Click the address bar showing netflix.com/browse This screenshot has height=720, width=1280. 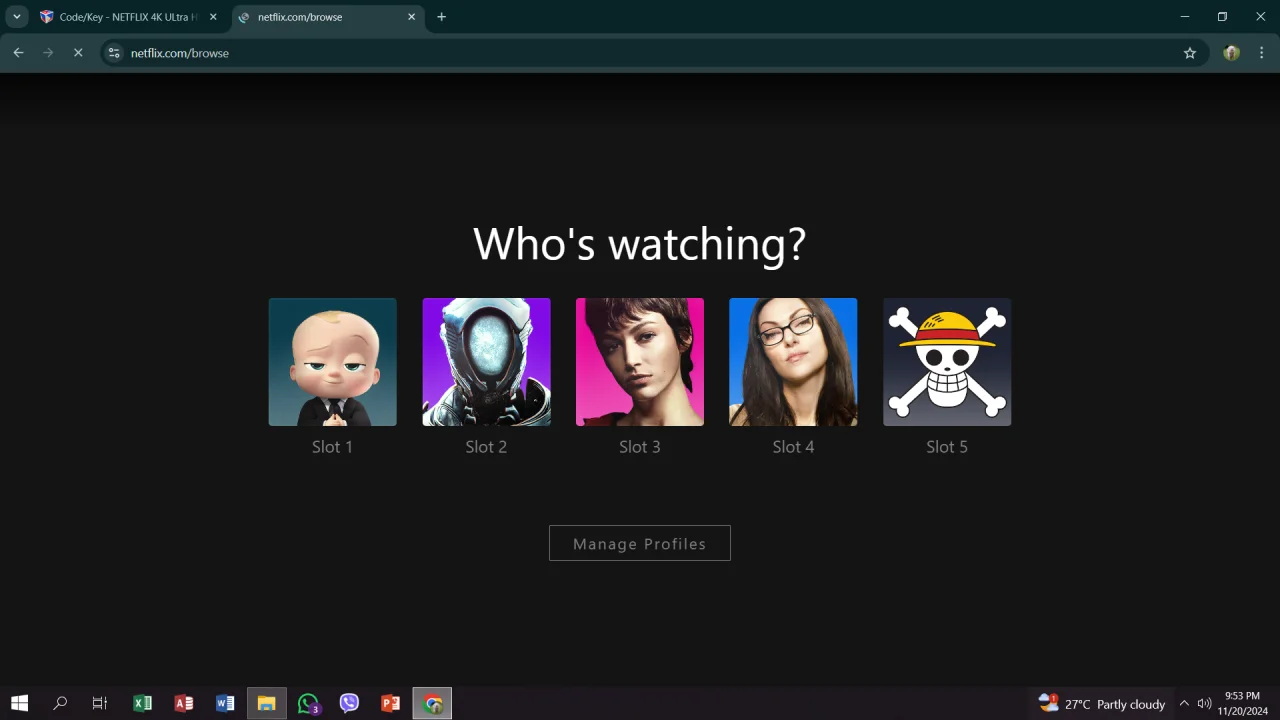pos(653,53)
